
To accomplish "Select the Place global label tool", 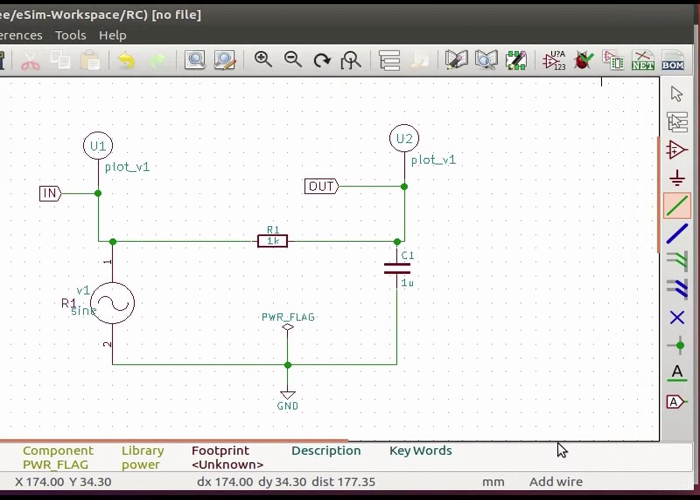I will (x=677, y=402).
